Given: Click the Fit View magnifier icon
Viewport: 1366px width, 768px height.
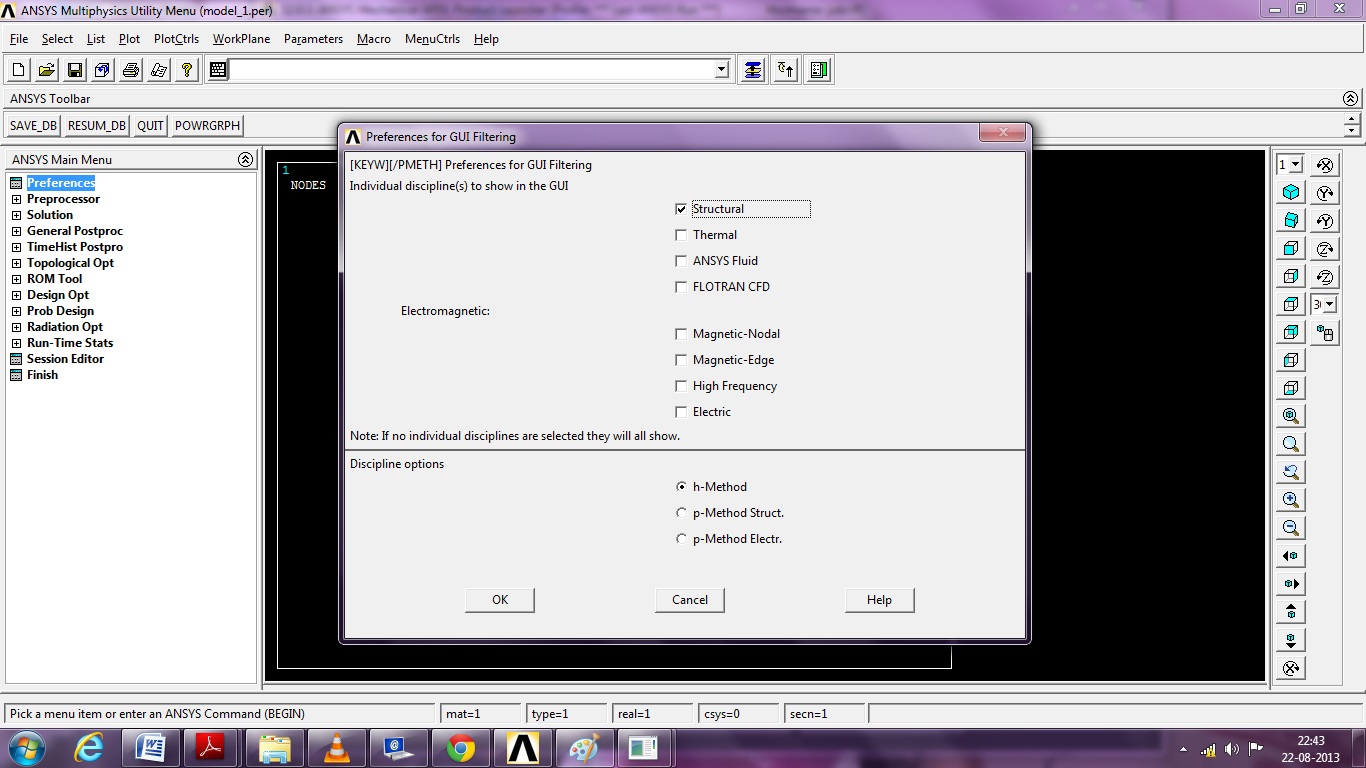Looking at the screenshot, I should pyautogui.click(x=1291, y=416).
